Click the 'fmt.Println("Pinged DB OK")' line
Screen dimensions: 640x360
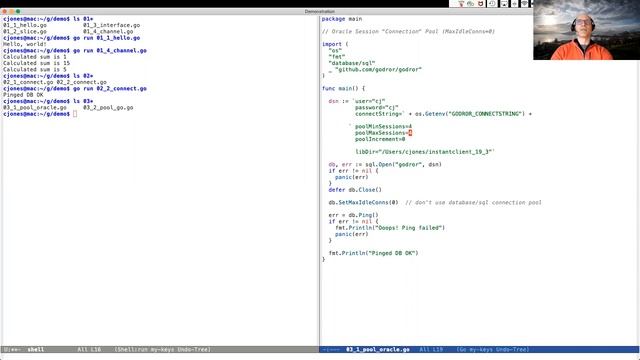click(373, 253)
